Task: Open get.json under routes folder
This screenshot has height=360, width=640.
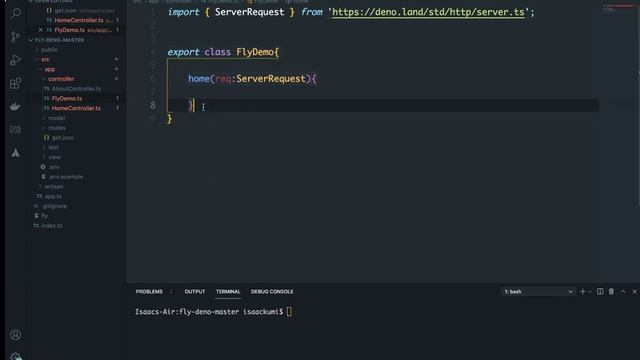Action: point(62,138)
